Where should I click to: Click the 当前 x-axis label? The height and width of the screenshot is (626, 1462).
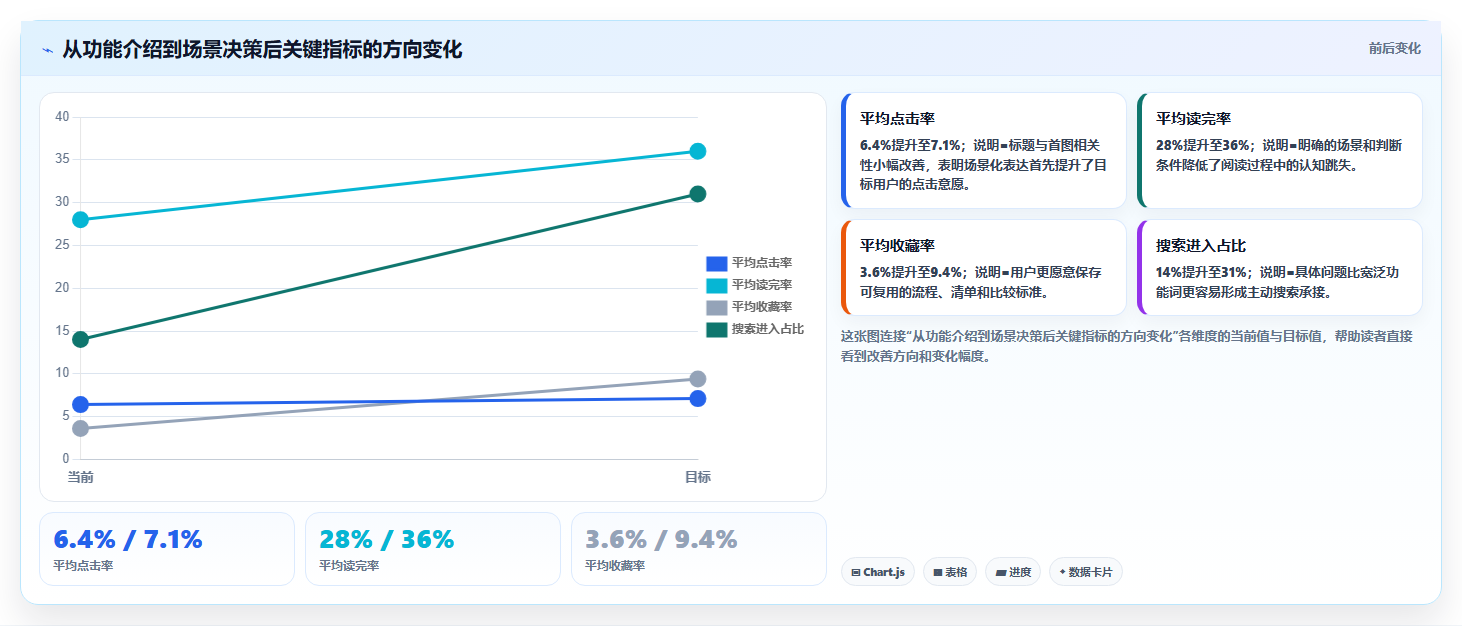81,477
